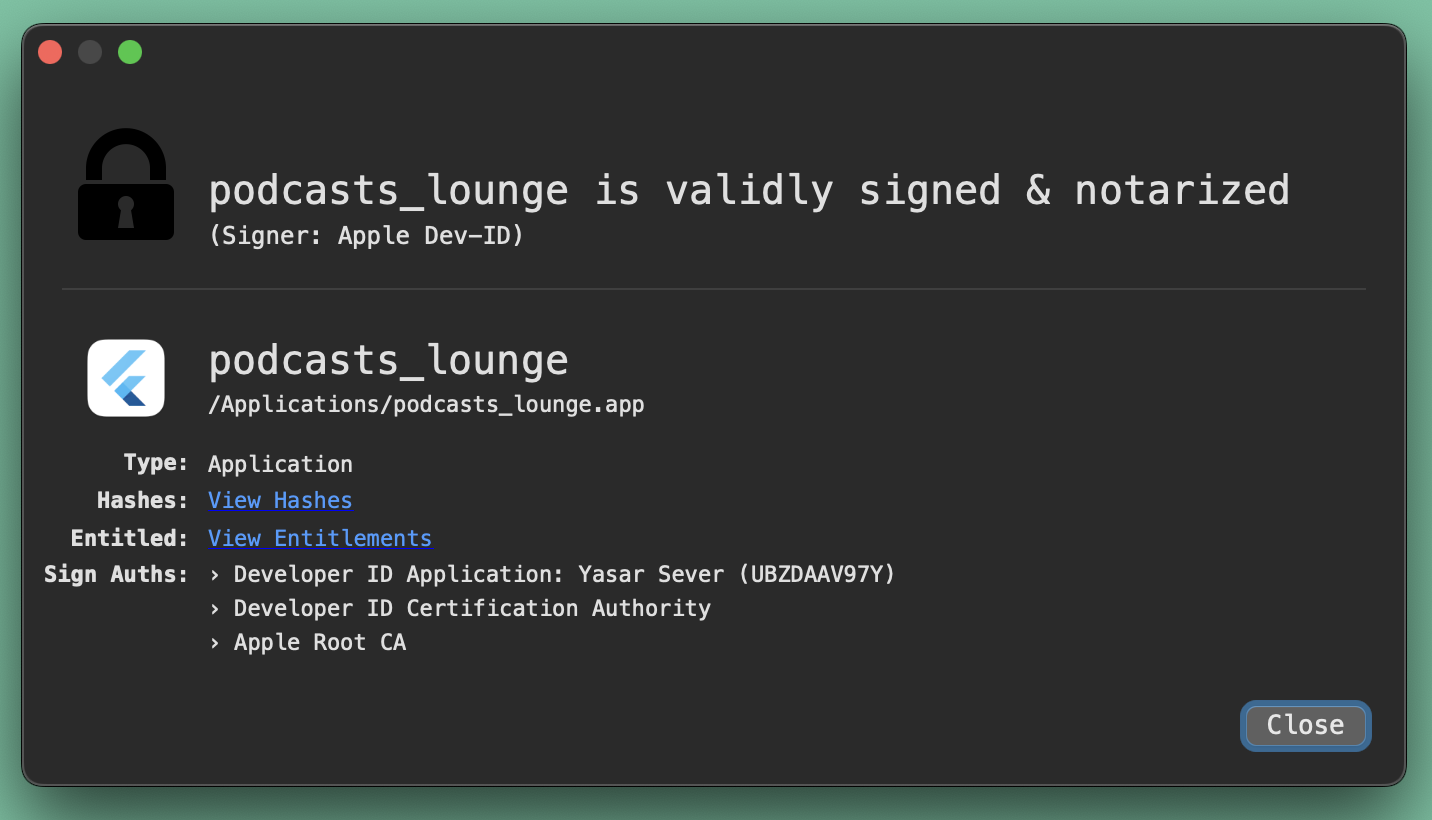
Task: Click the green window zoom button
Action: pyautogui.click(x=130, y=52)
